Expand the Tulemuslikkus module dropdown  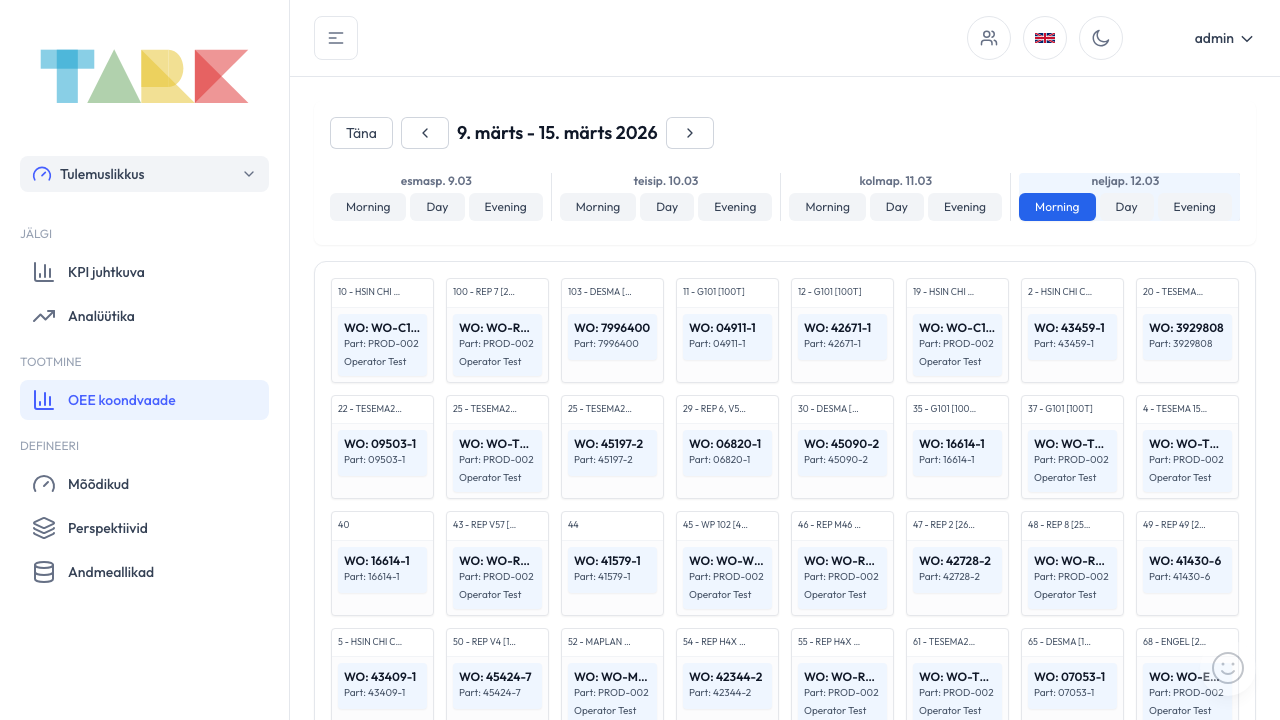[x=145, y=174]
